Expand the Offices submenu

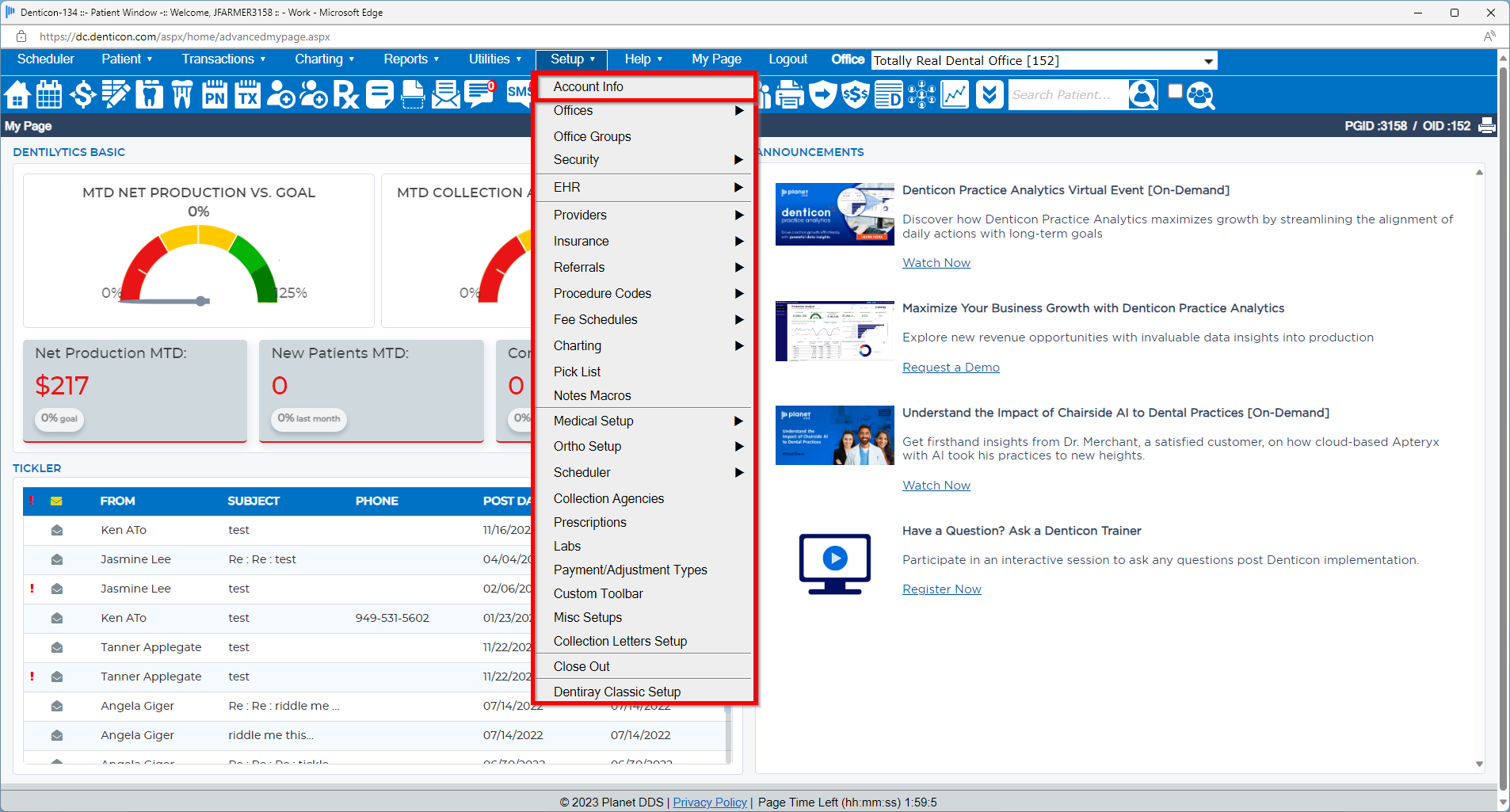(644, 111)
